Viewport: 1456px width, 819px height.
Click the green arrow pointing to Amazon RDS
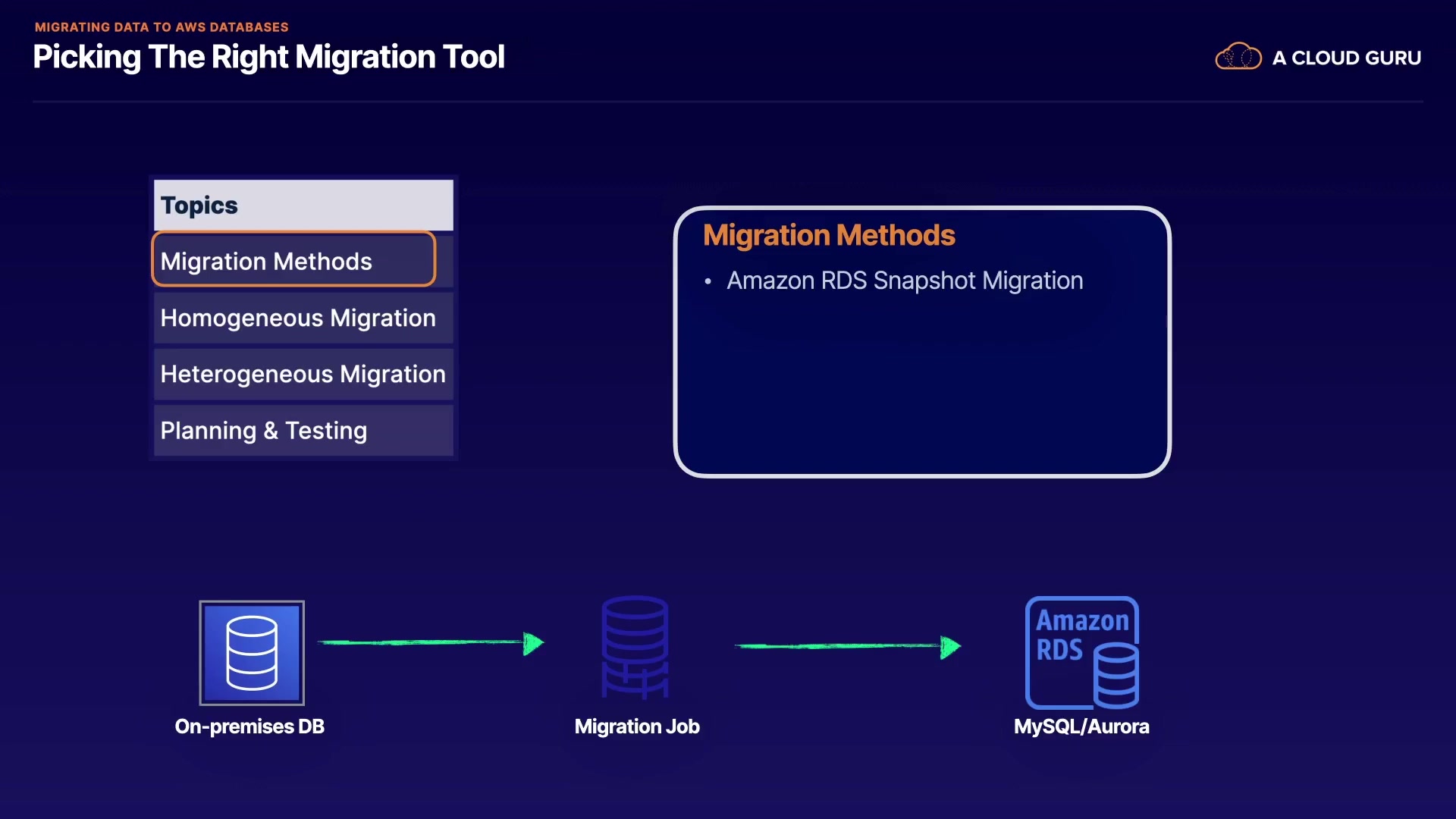pos(847,646)
